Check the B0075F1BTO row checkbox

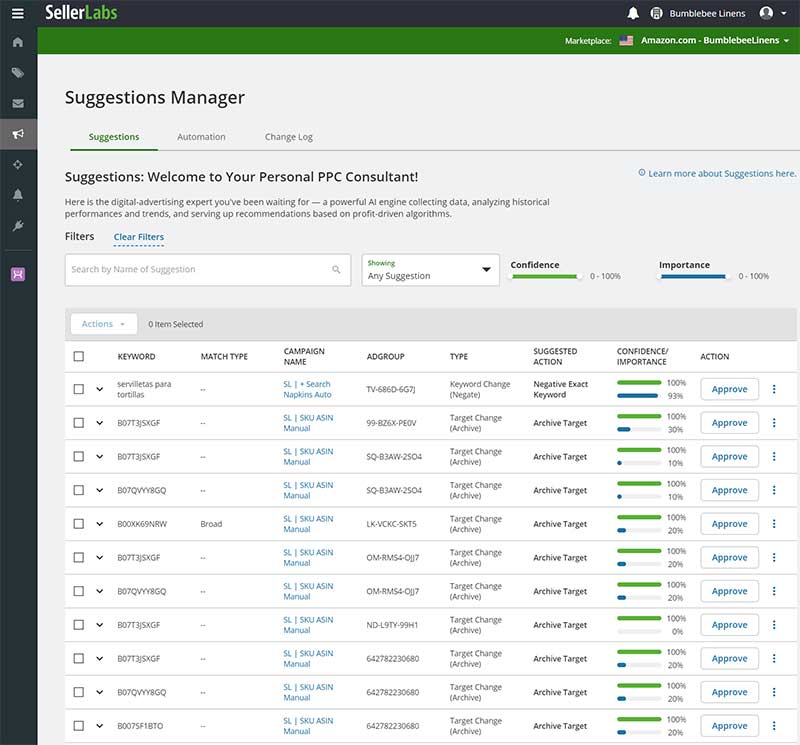[79, 726]
